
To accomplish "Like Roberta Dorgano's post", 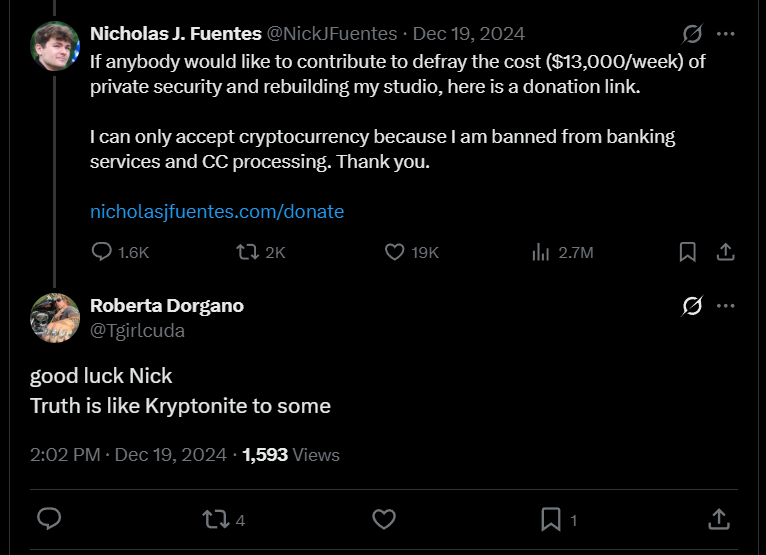I will 384,519.
